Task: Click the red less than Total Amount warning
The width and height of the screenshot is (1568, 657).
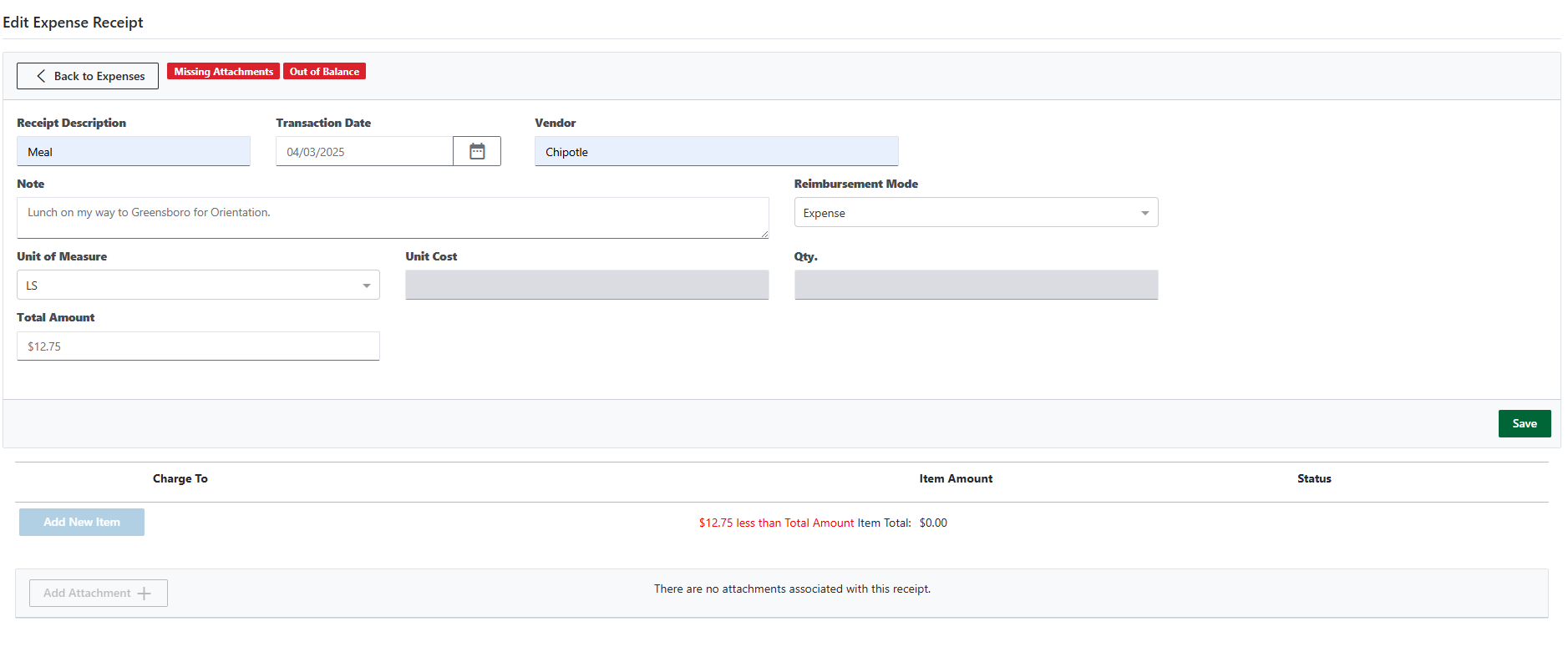Action: pyautogui.click(x=776, y=523)
